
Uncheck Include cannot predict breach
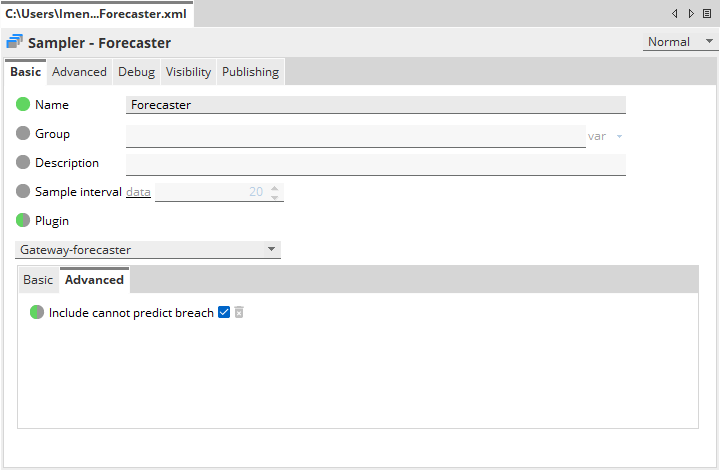click(224, 312)
